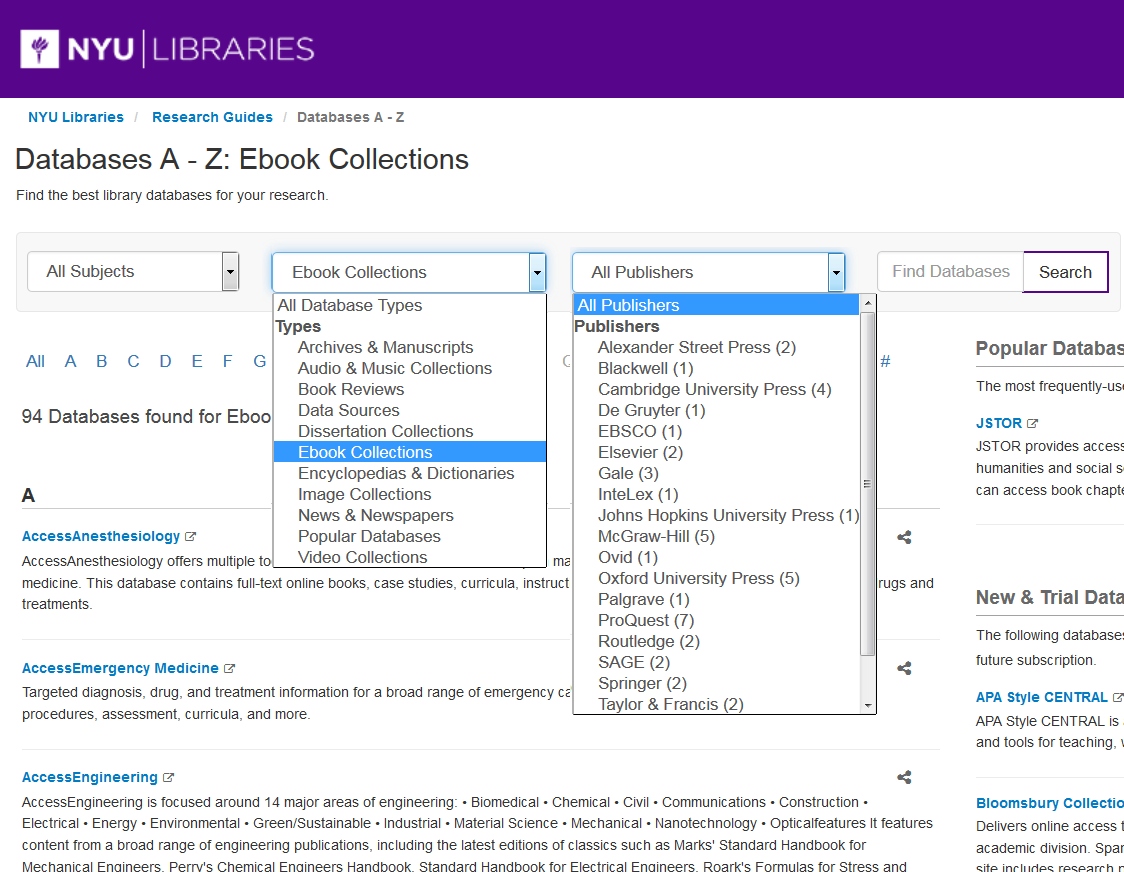This screenshot has height=872, width=1124.
Task: Choose Book Reviews type
Action: coord(409,389)
